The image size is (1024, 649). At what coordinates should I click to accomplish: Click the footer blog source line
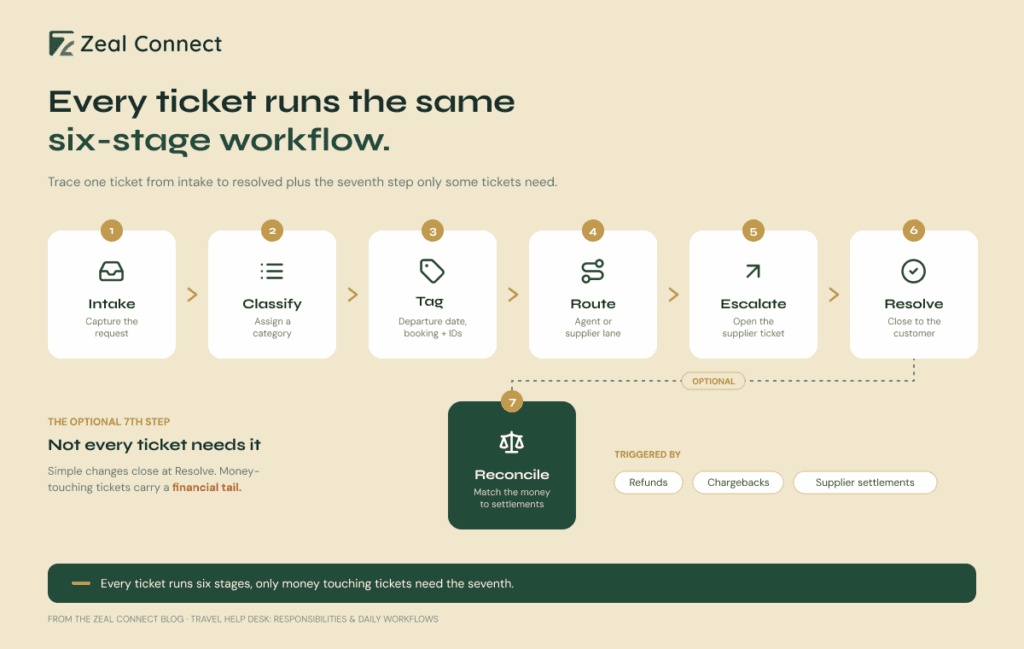tap(243, 619)
